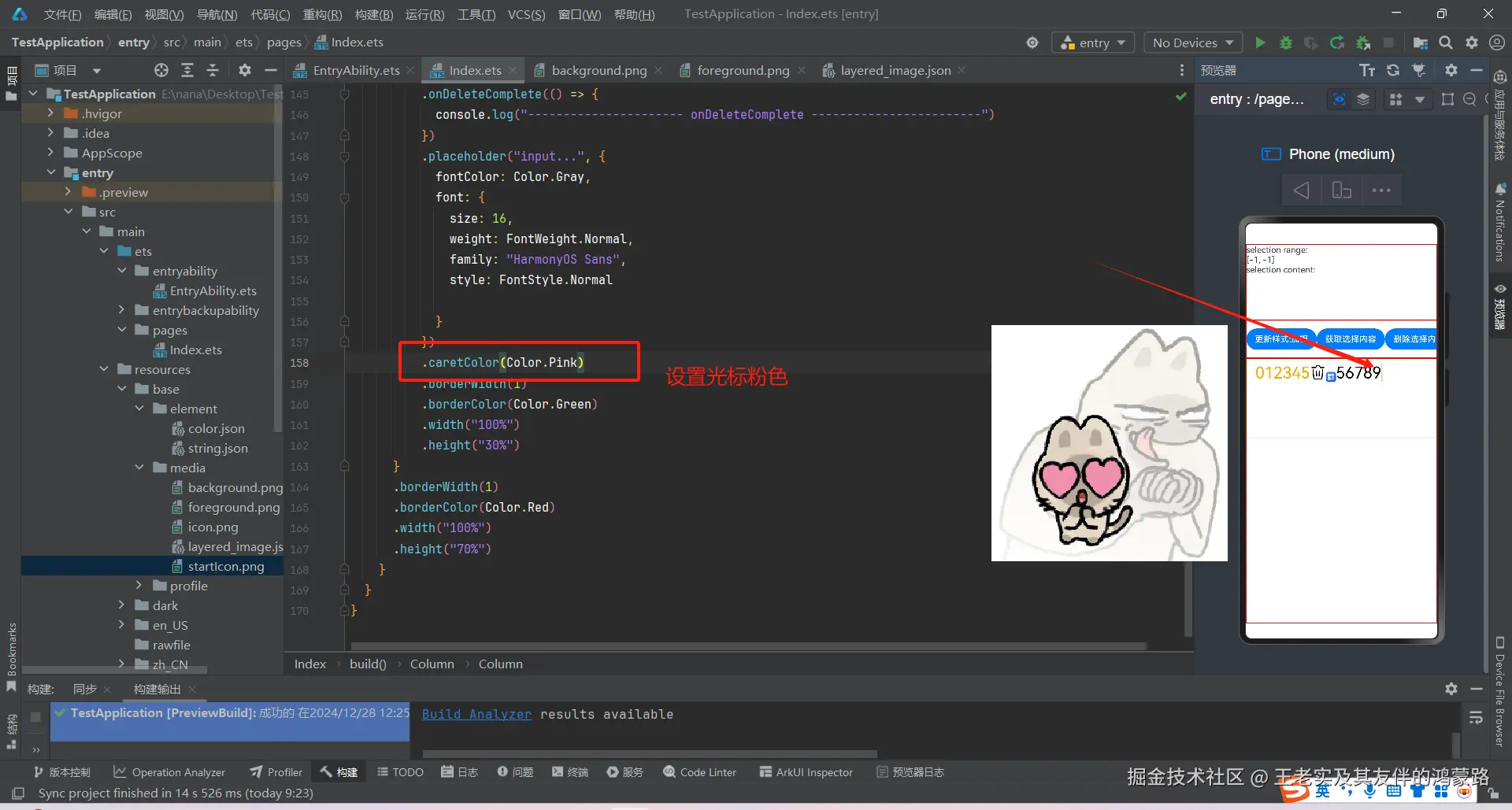Click the search magnifier in top toolbar
Screen dimensions: 1512x810
point(1446,43)
